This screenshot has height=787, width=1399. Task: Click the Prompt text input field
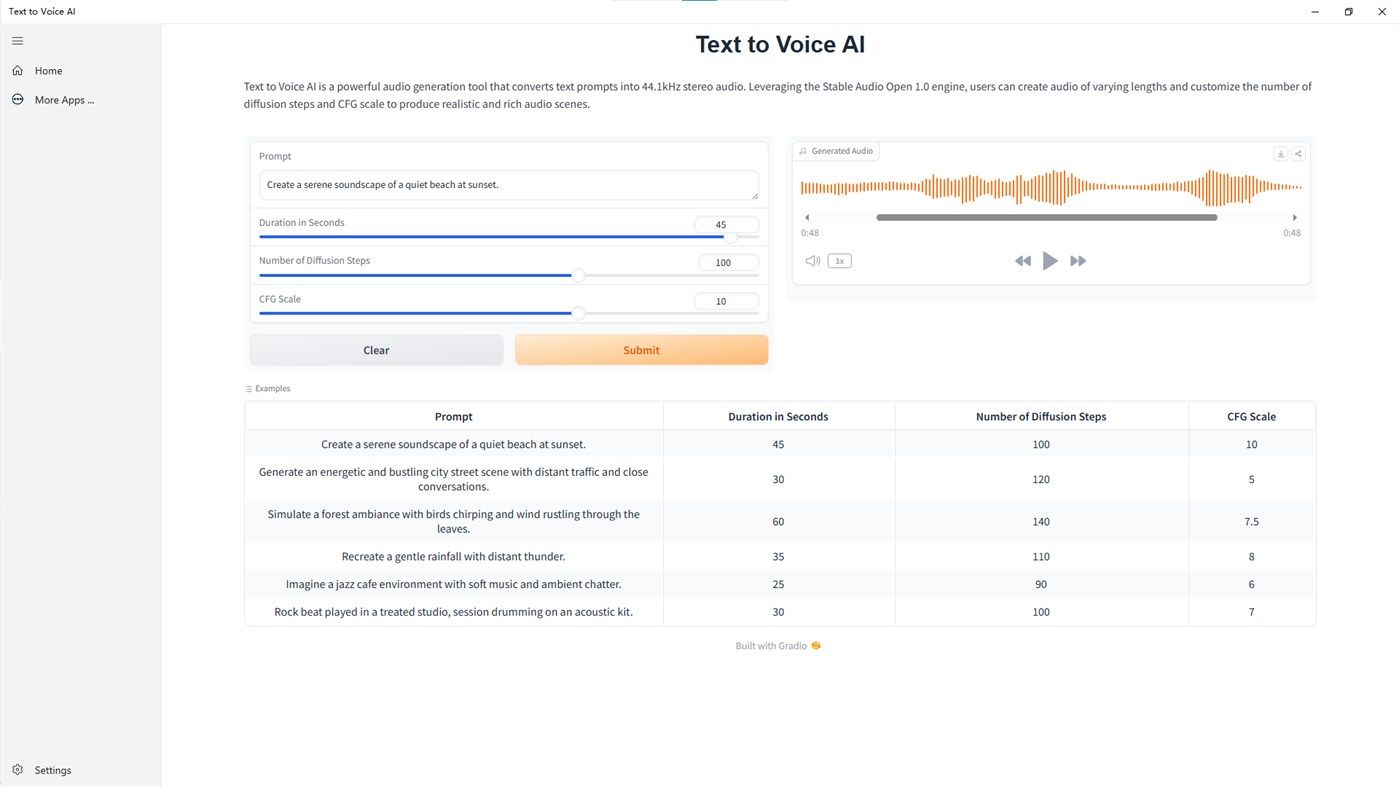(x=508, y=185)
